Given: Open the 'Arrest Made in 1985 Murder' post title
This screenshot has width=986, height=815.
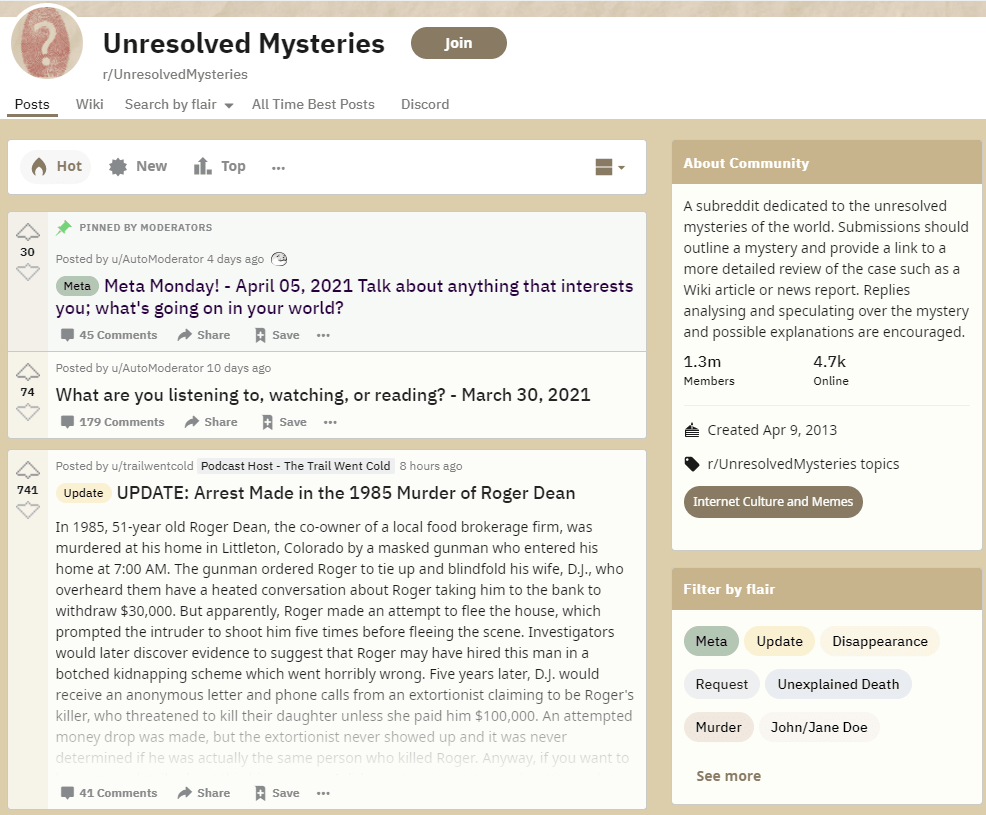Looking at the screenshot, I should pos(346,493).
